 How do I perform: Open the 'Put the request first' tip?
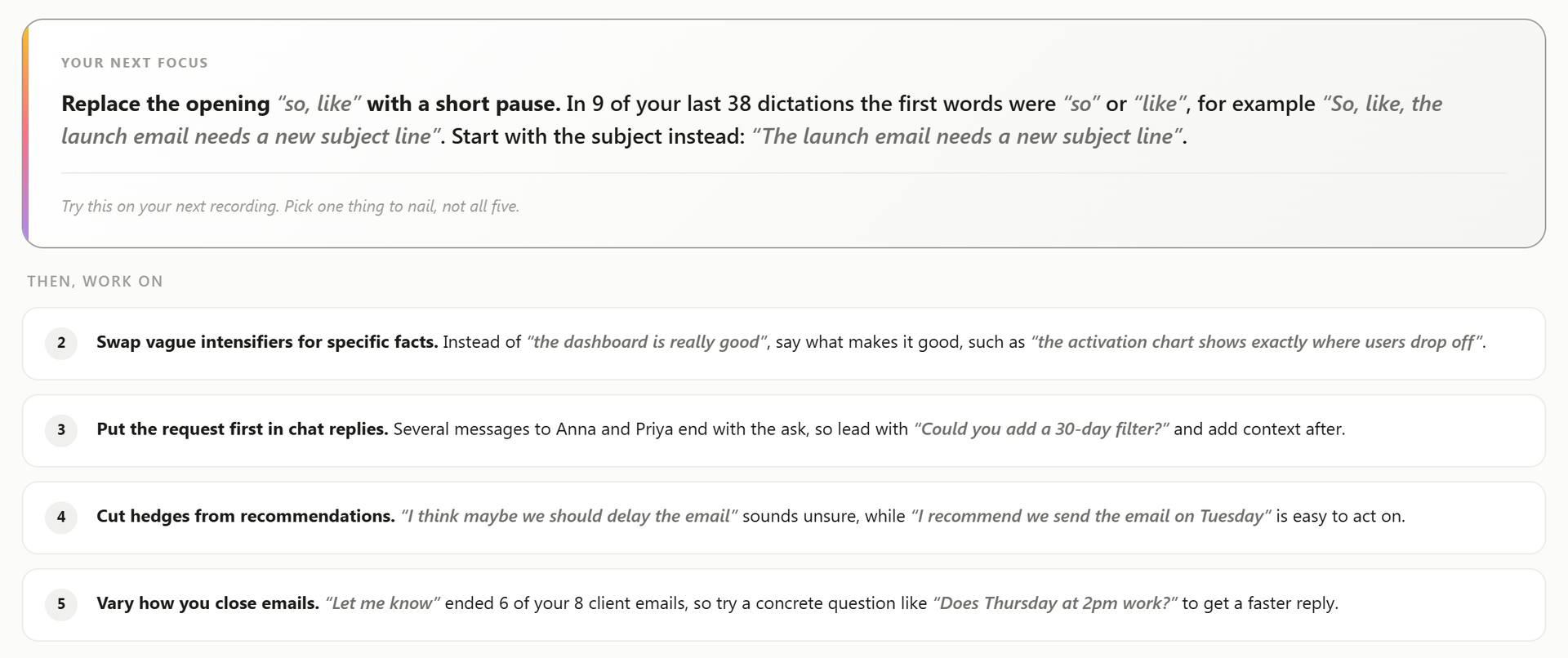(x=784, y=431)
